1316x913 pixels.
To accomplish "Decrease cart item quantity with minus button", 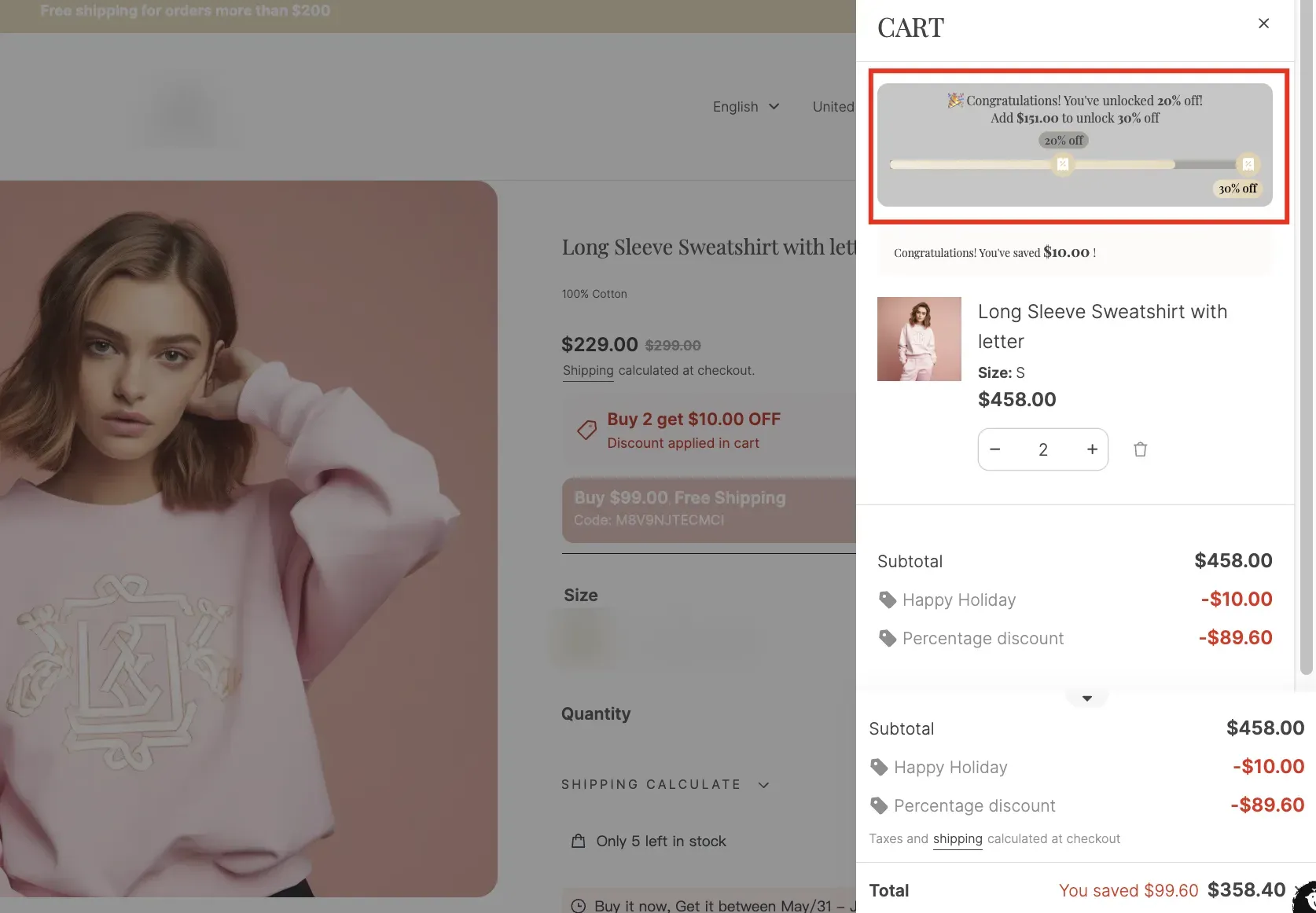I will coord(995,449).
